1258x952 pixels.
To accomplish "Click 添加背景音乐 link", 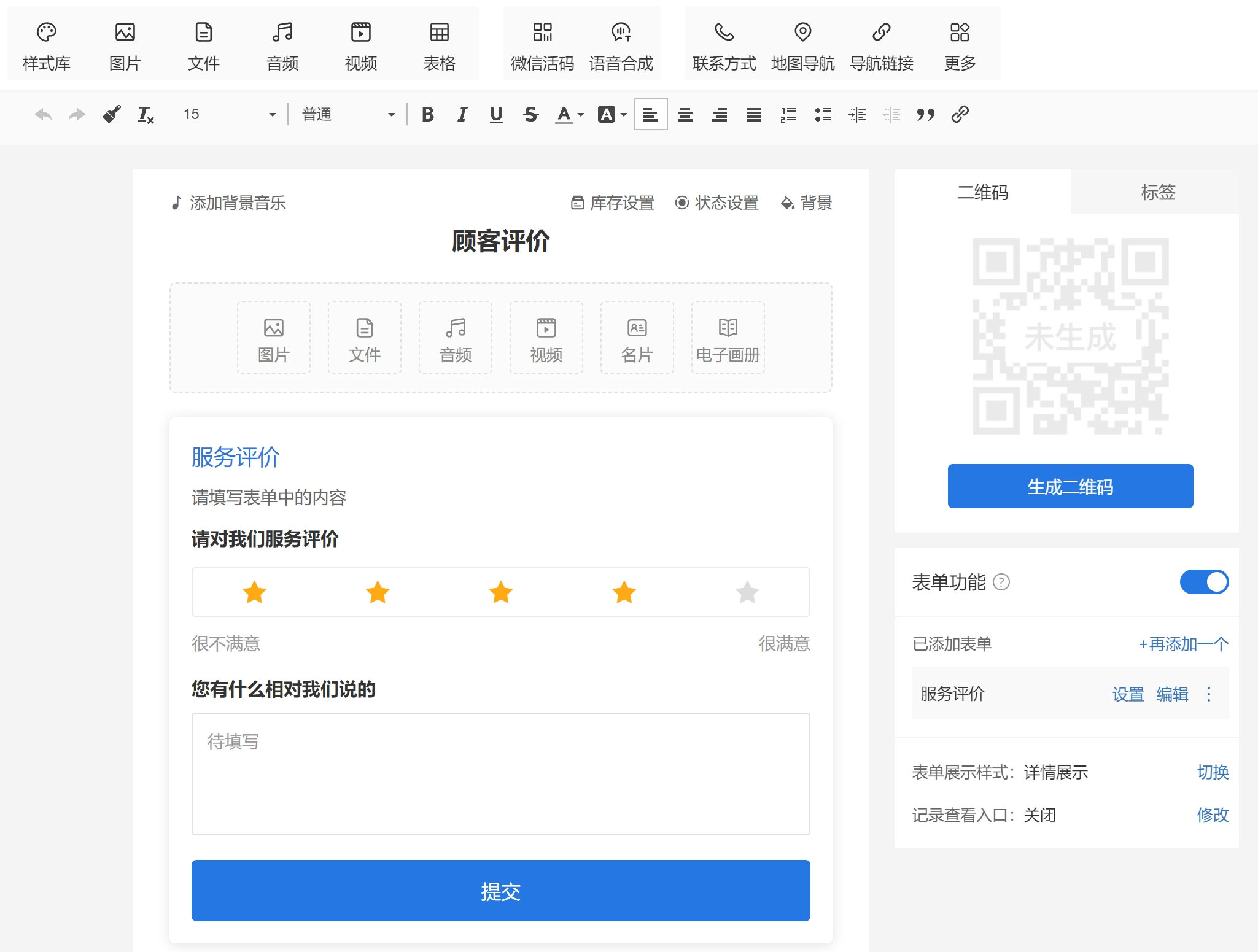I will (228, 203).
